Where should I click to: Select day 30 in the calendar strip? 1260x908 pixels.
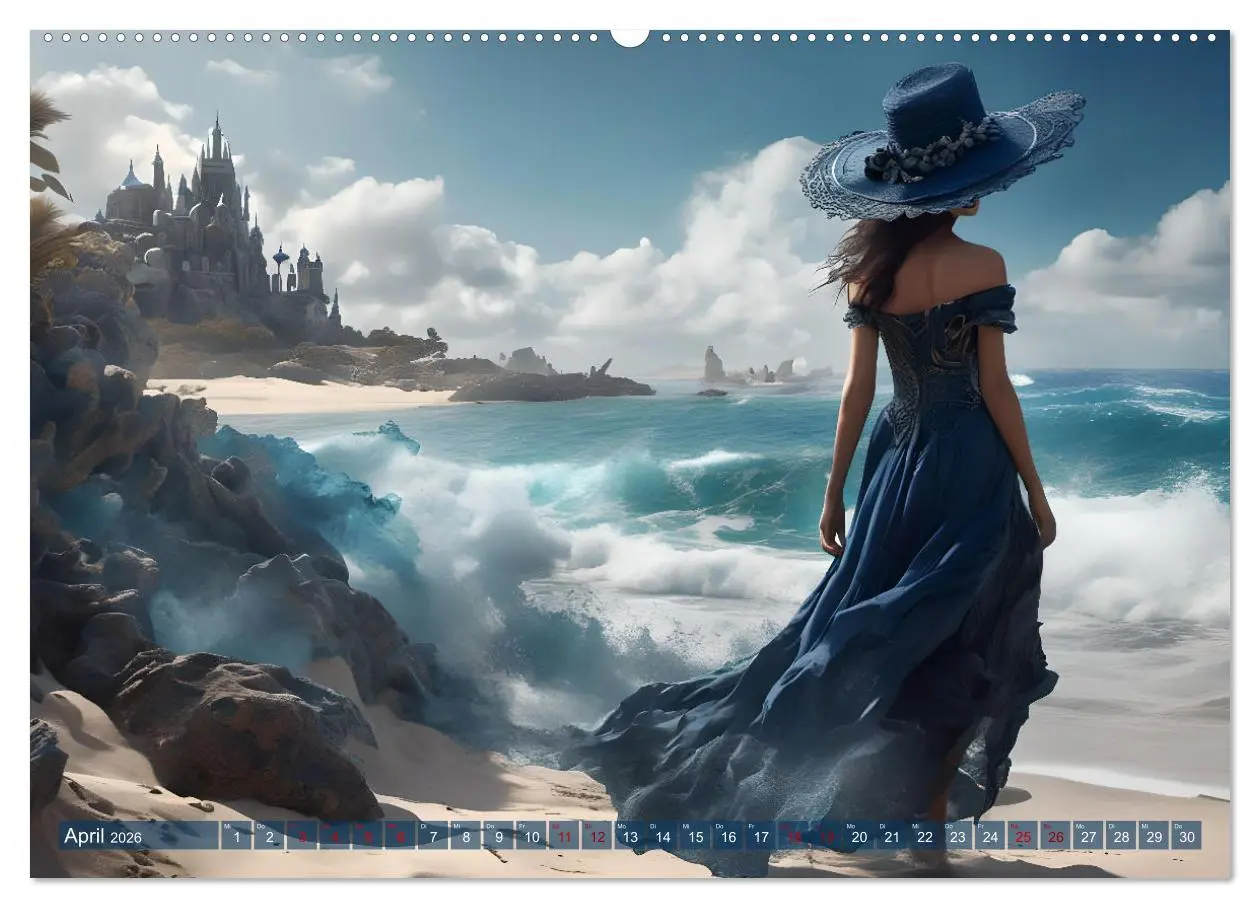pos(1186,836)
